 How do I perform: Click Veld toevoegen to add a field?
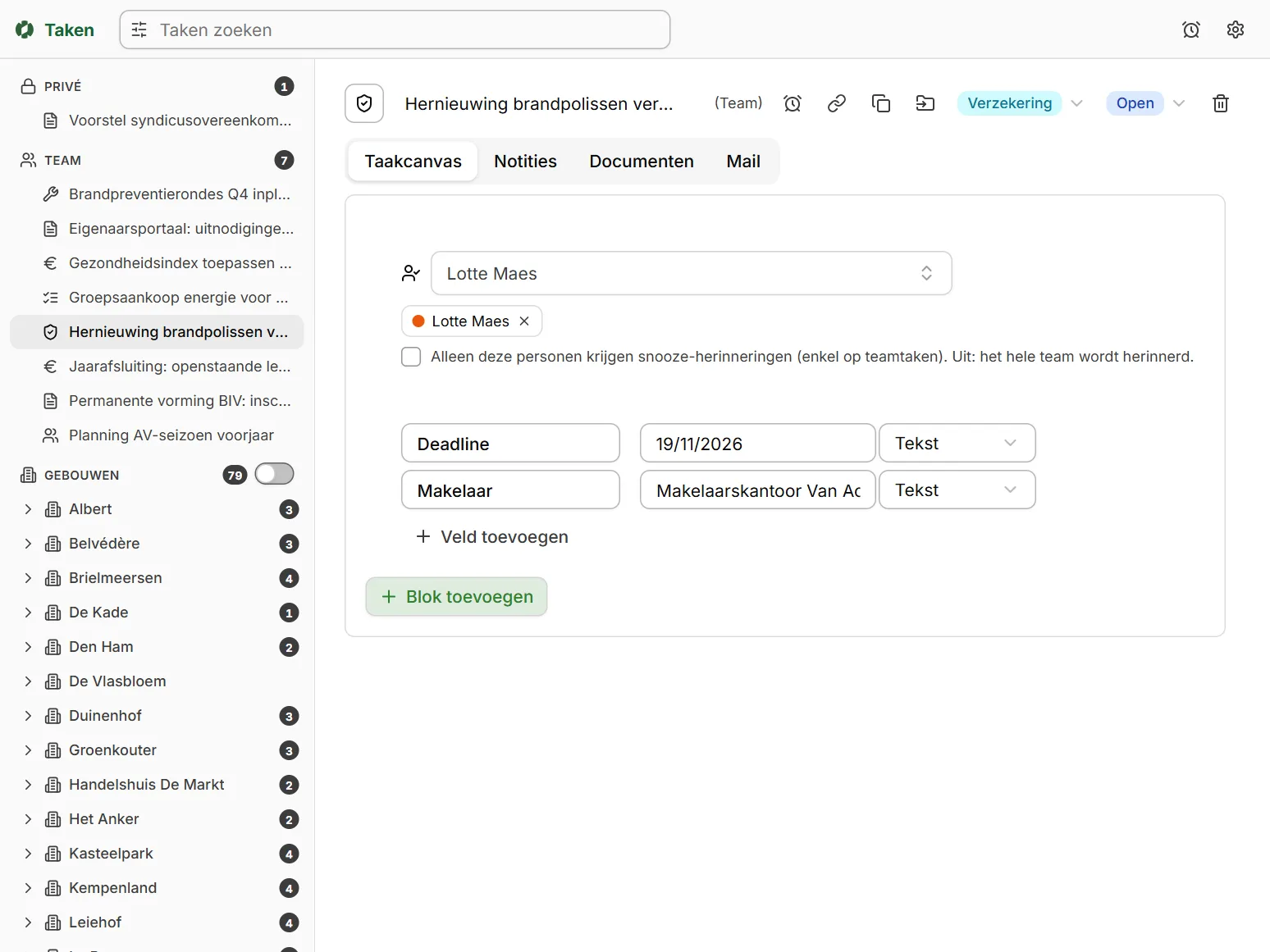[492, 537]
